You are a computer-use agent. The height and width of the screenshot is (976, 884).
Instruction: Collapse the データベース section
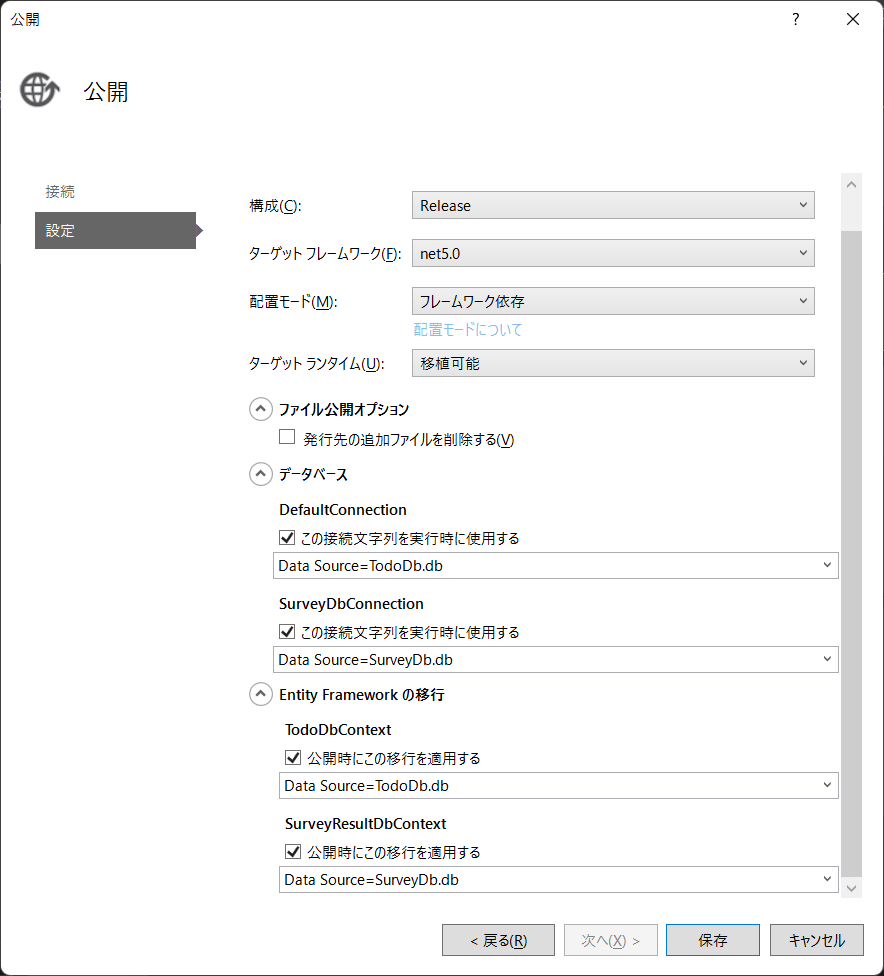pos(261,474)
